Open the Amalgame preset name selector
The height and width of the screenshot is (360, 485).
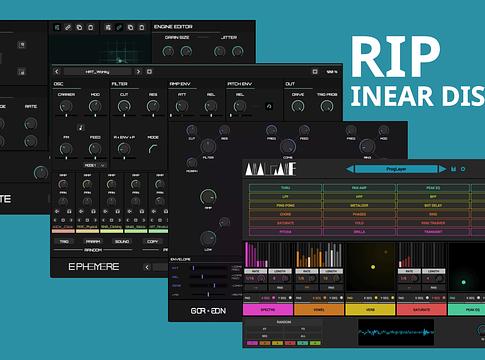(x=396, y=169)
